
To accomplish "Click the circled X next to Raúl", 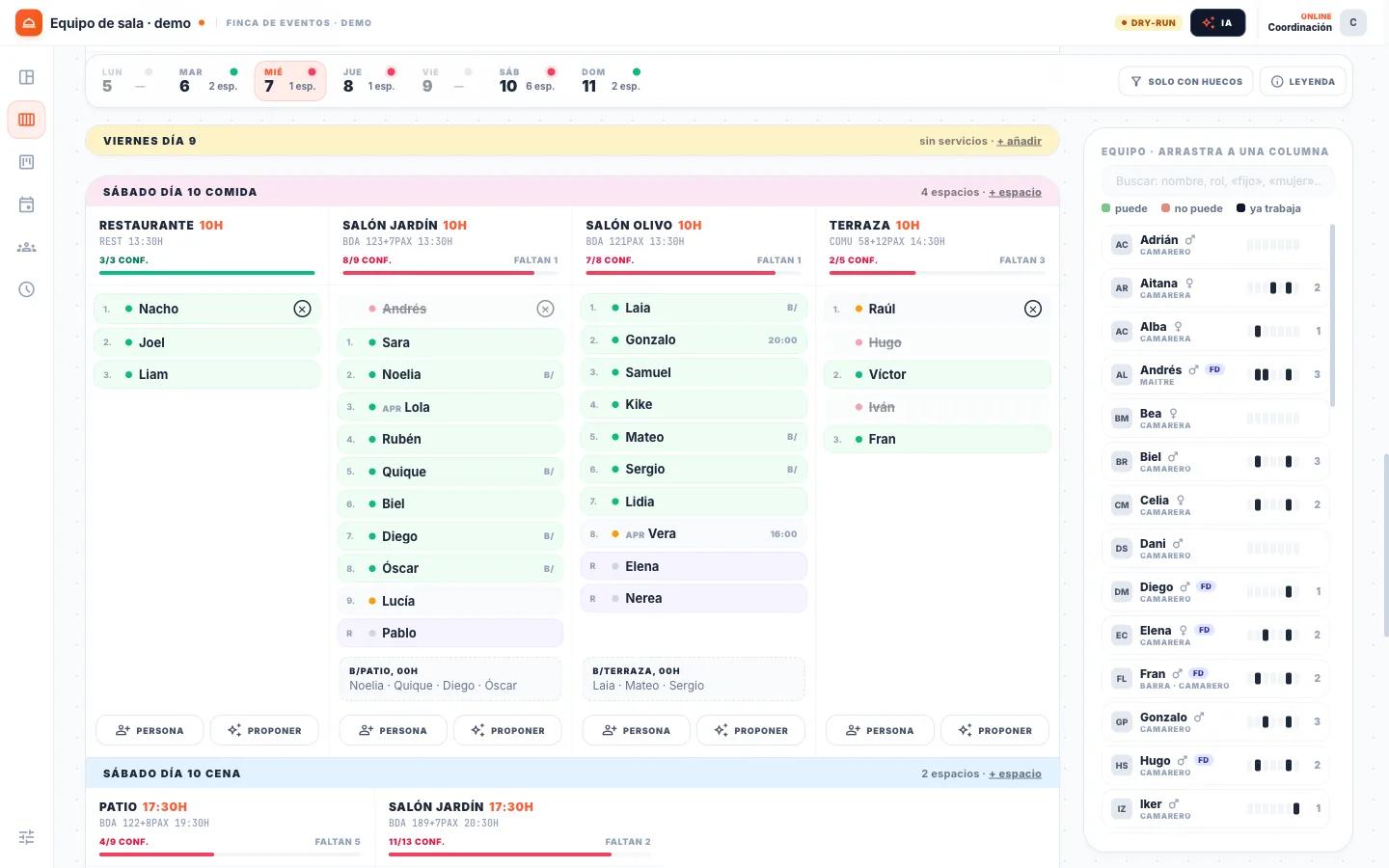I will (x=1033, y=309).
